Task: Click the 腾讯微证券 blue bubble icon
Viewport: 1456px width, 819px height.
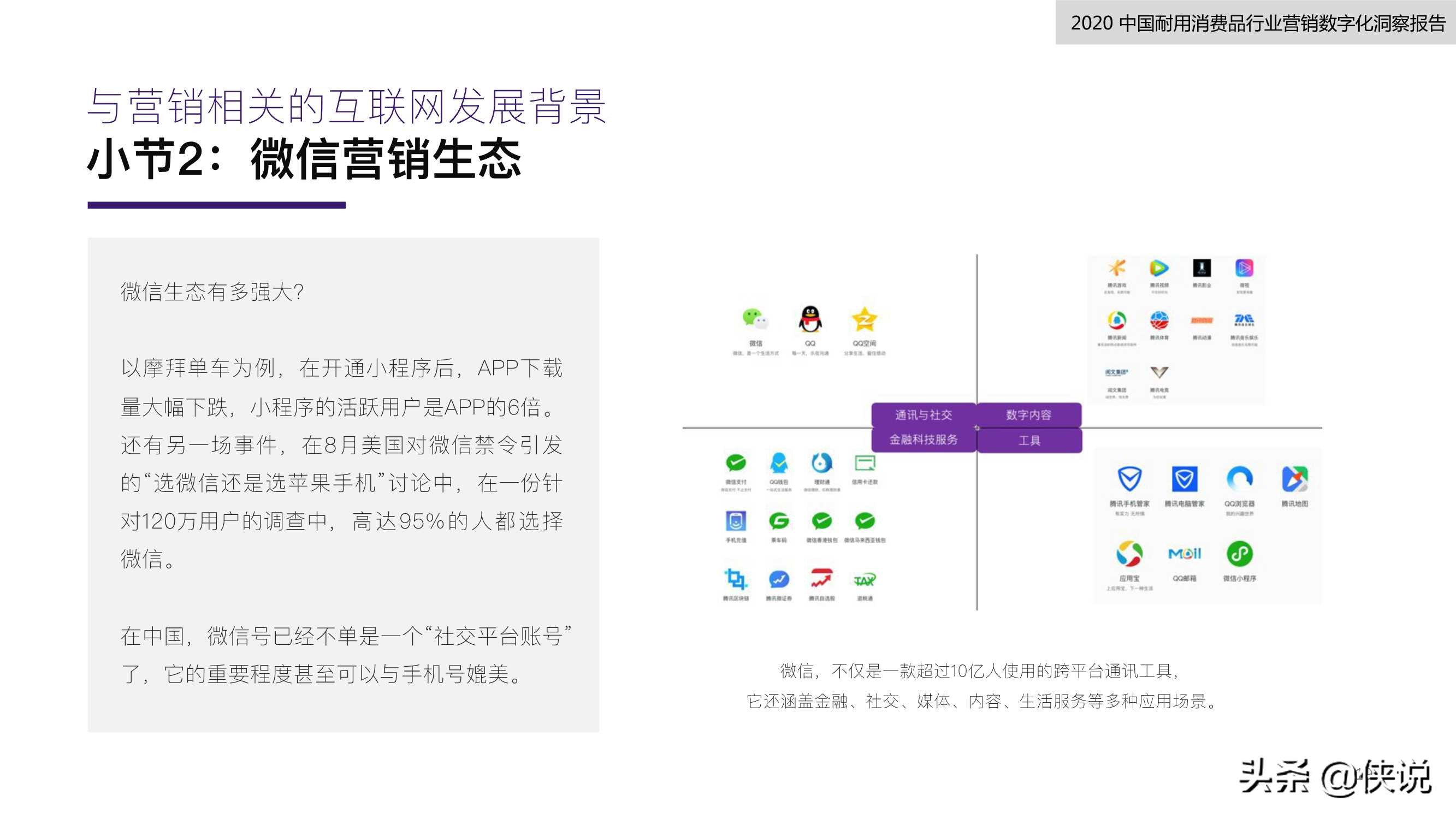Action: (779, 579)
